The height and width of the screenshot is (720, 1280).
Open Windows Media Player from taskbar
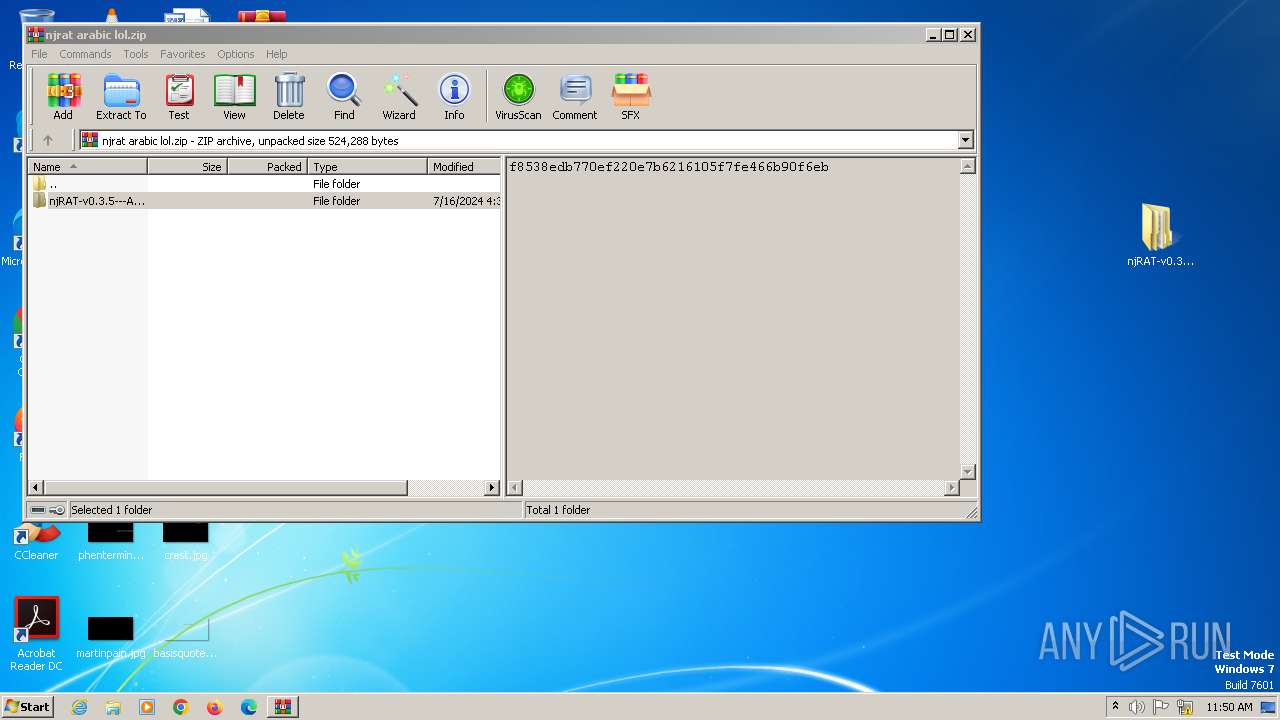[x=147, y=707]
